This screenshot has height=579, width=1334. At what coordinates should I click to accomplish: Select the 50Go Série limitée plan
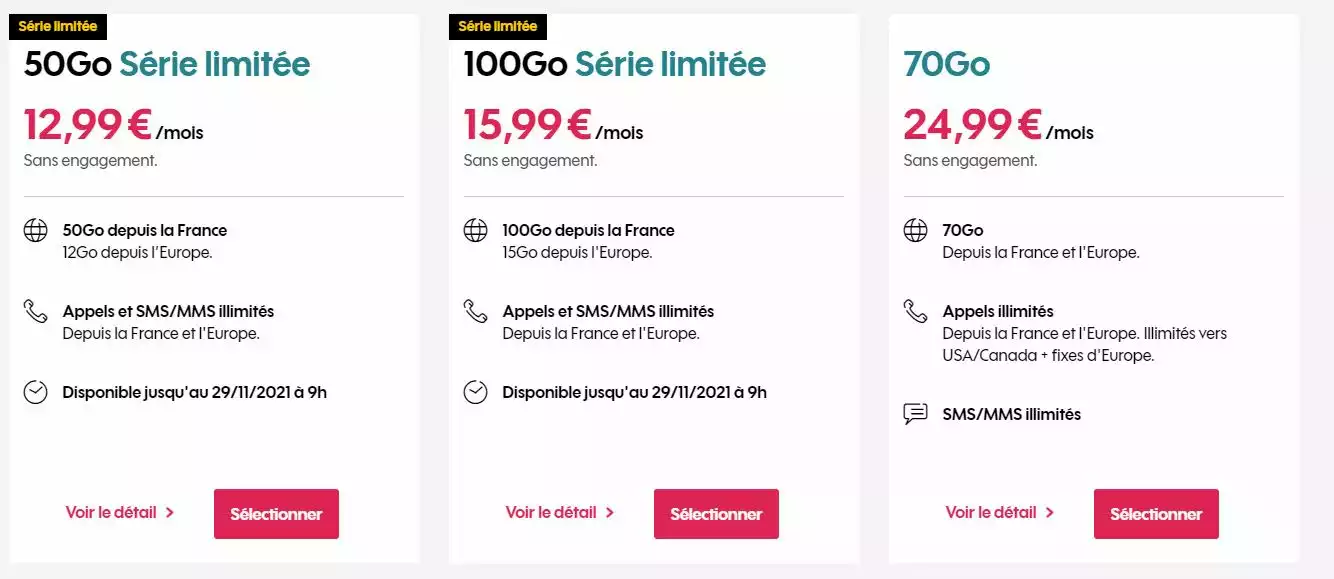tap(276, 514)
